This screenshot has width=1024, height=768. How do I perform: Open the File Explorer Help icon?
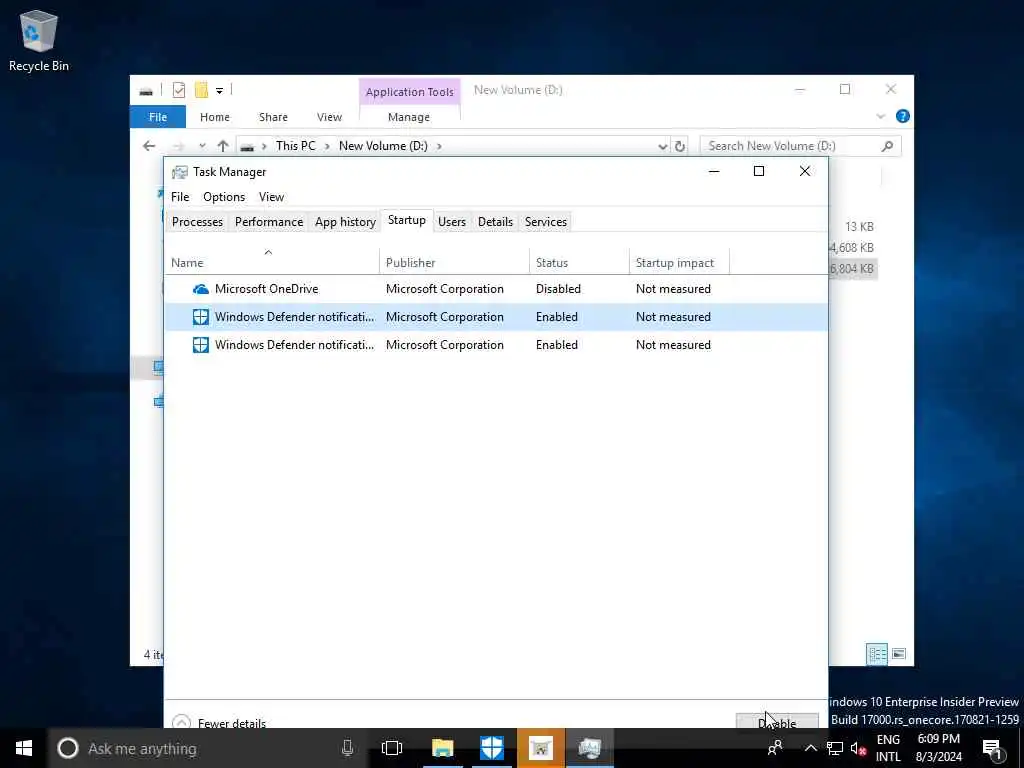pos(903,116)
